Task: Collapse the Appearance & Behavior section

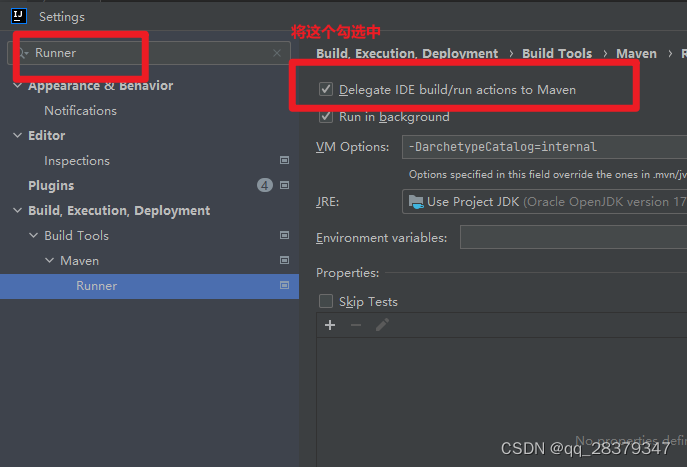Action: coord(18,85)
